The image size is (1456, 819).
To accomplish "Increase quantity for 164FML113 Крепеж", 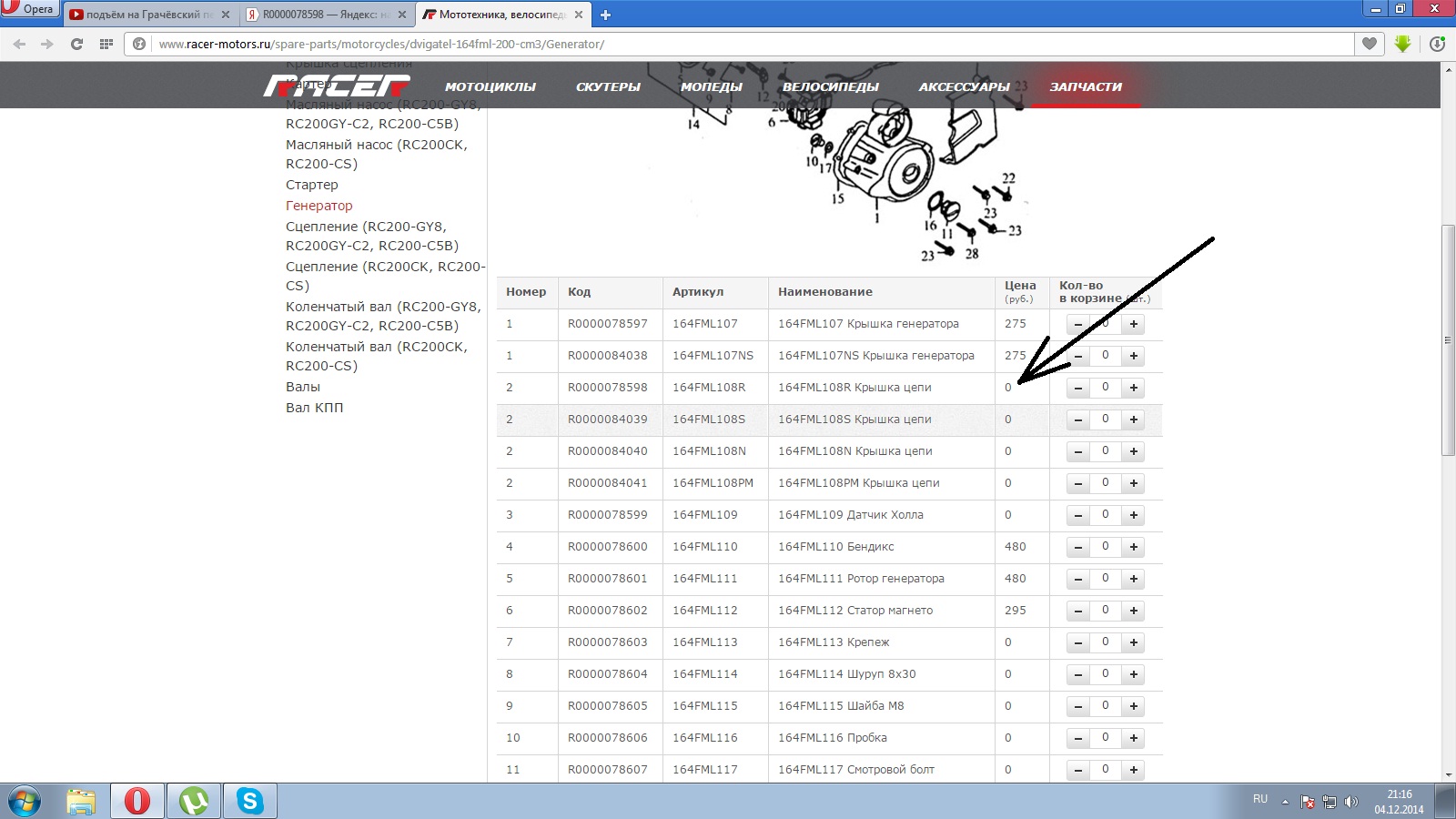I will click(1134, 642).
